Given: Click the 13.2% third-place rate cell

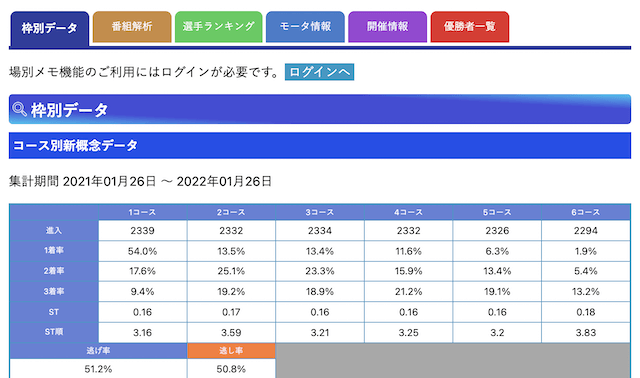Looking at the screenshot, I should click(x=586, y=291).
